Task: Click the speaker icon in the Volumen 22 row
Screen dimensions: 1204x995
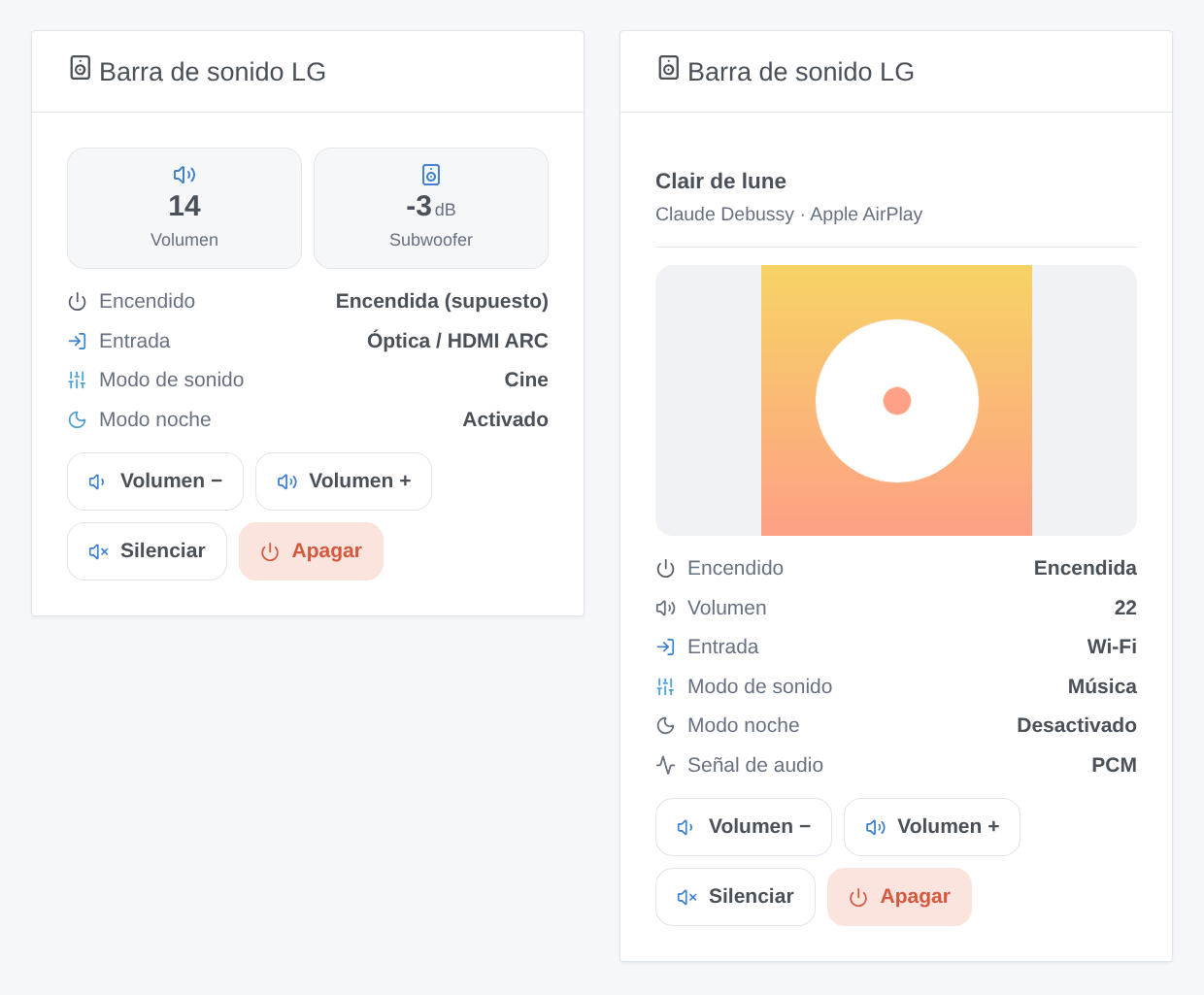Action: coord(666,608)
